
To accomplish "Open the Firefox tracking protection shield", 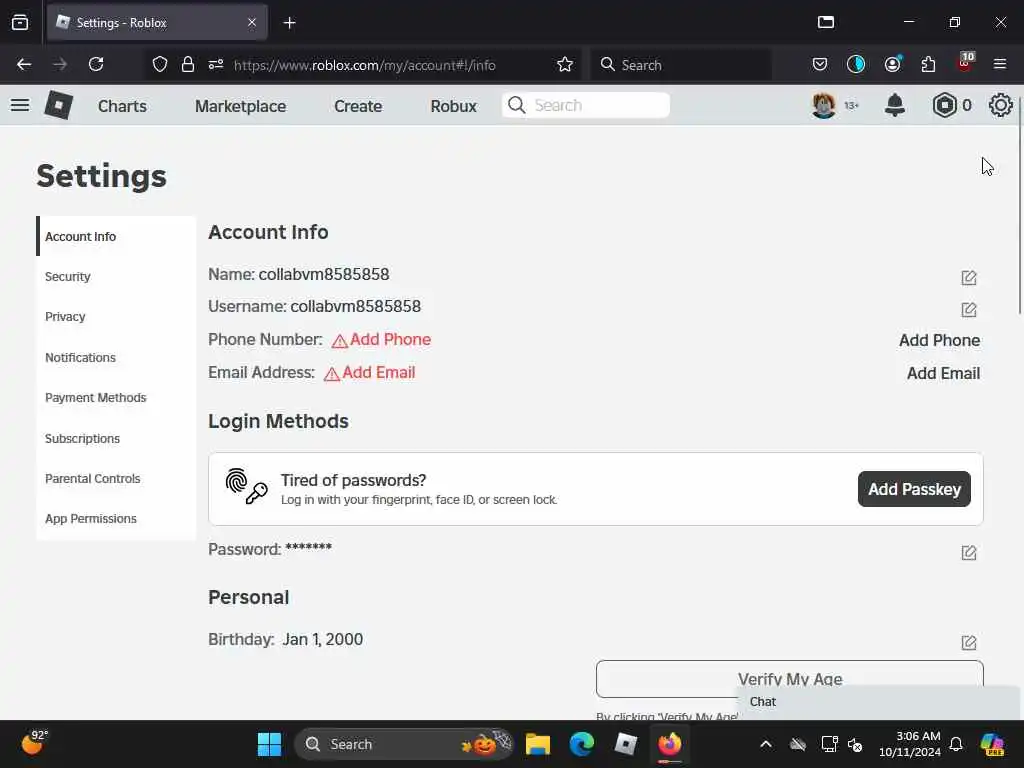I will pos(160,65).
